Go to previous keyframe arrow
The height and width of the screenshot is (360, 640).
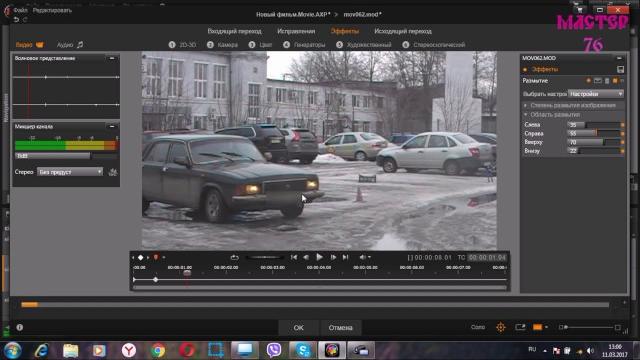point(133,258)
